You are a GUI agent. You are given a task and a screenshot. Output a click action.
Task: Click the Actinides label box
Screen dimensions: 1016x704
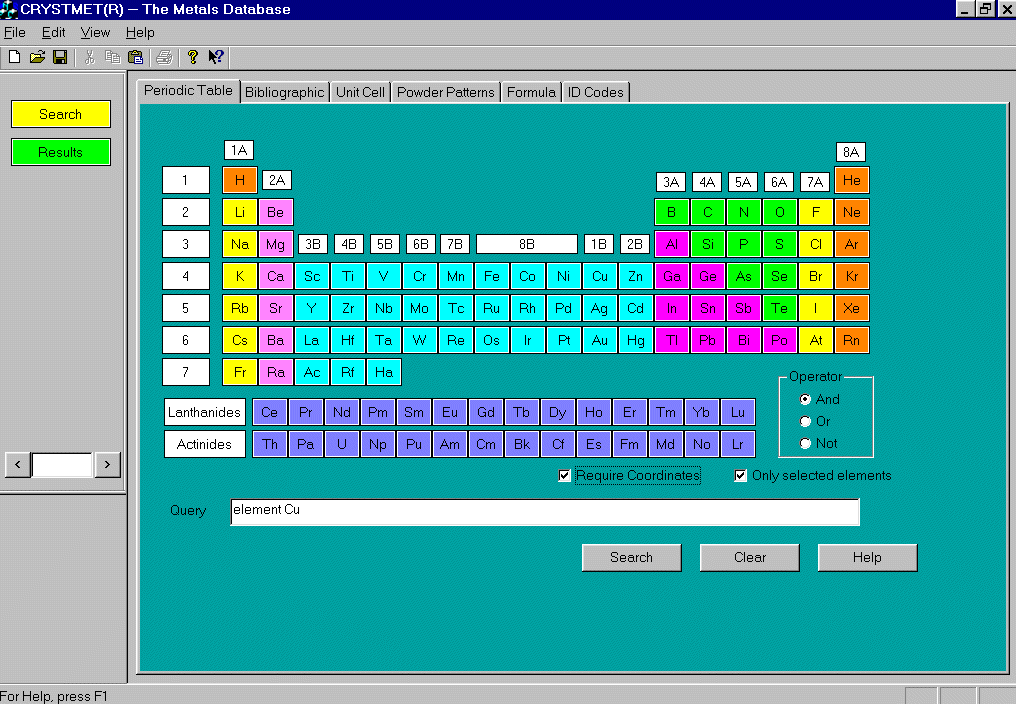point(205,444)
